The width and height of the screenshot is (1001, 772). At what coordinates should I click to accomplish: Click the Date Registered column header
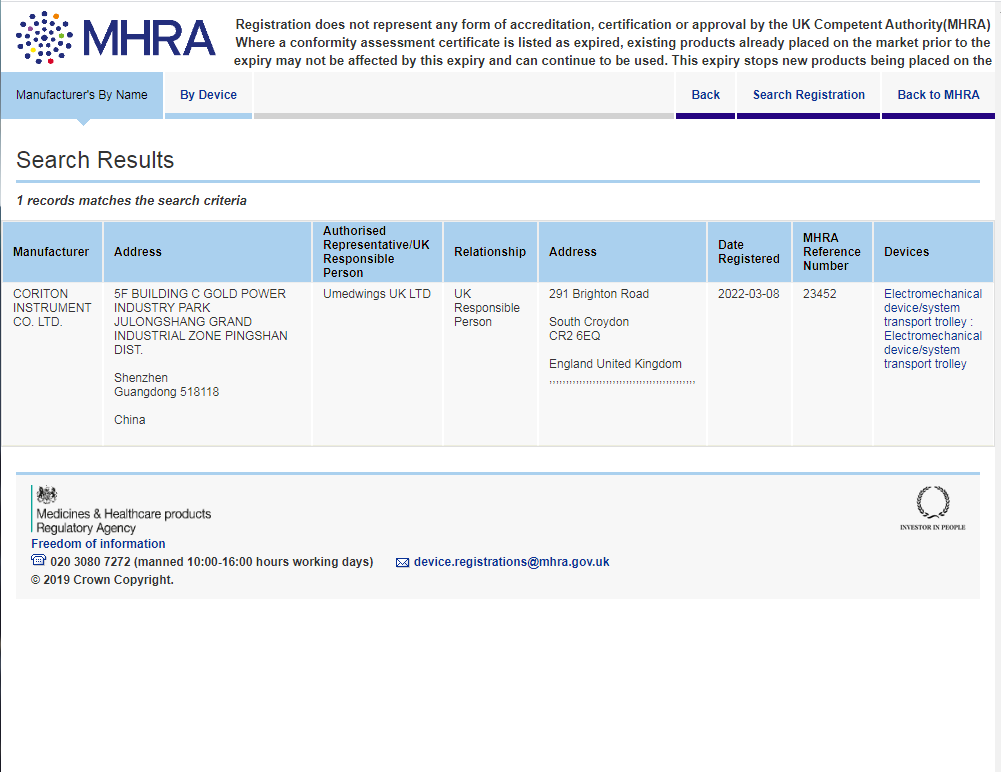pos(749,252)
